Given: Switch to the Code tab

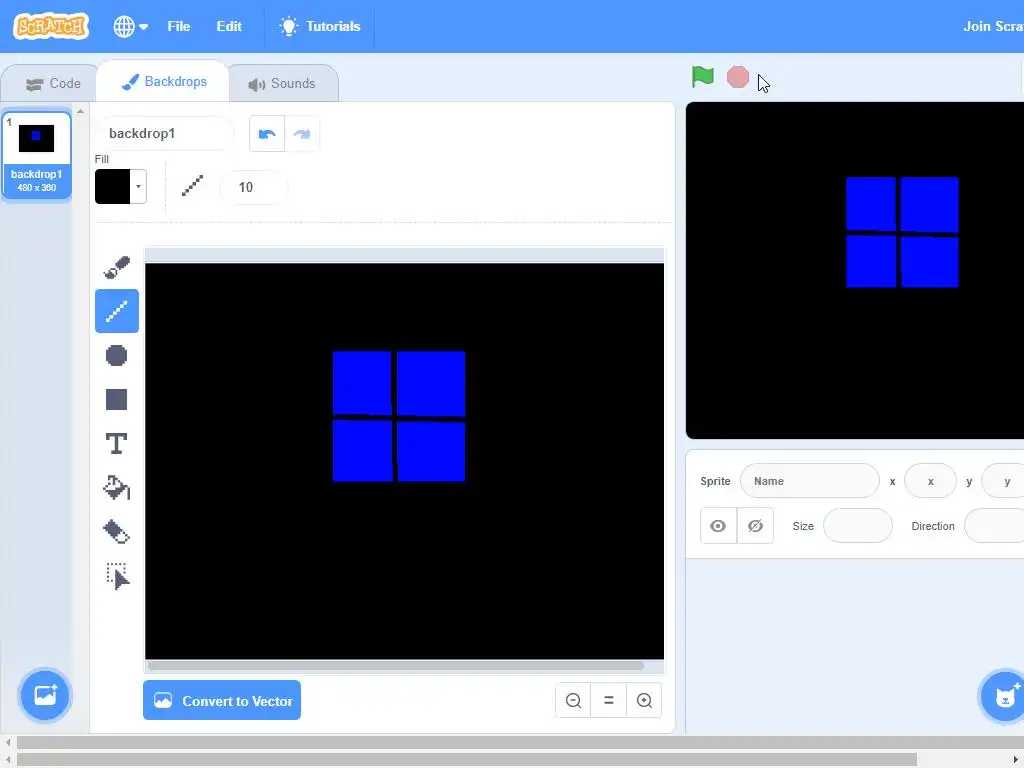Looking at the screenshot, I should click(52, 84).
